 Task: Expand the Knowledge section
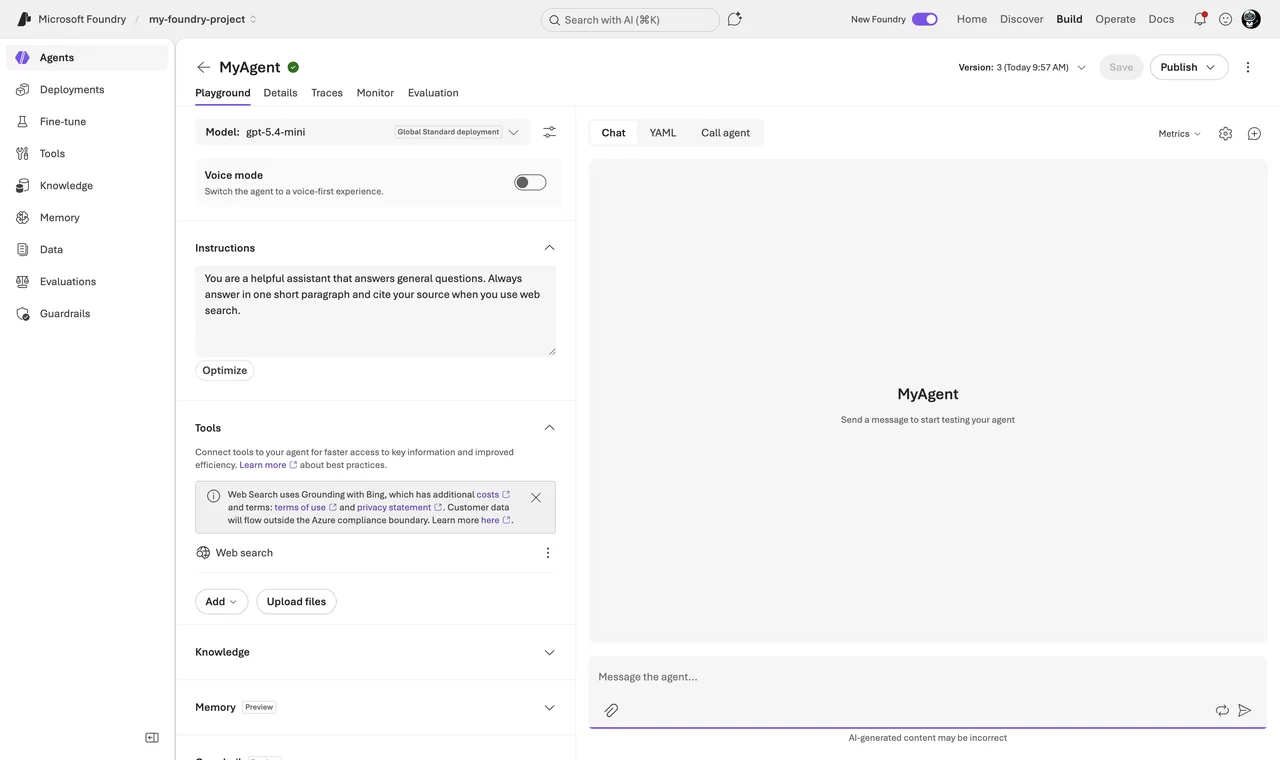point(549,653)
